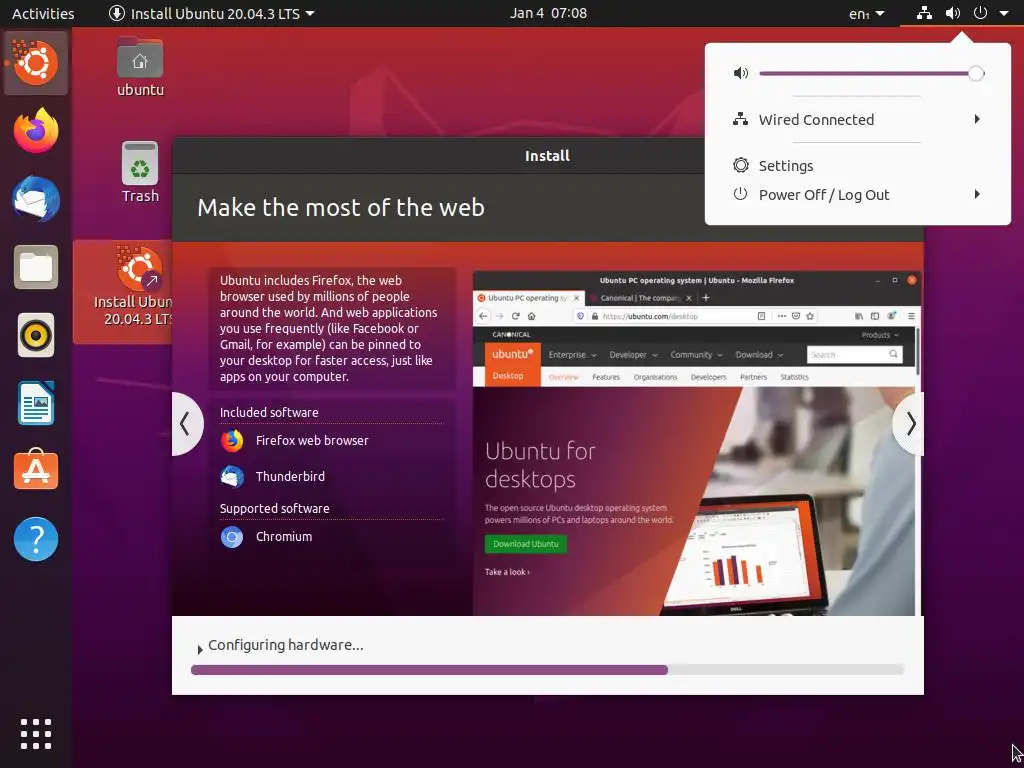Click the Chromium icon in supported software
Viewport: 1024px width, 768px height.
tap(232, 537)
